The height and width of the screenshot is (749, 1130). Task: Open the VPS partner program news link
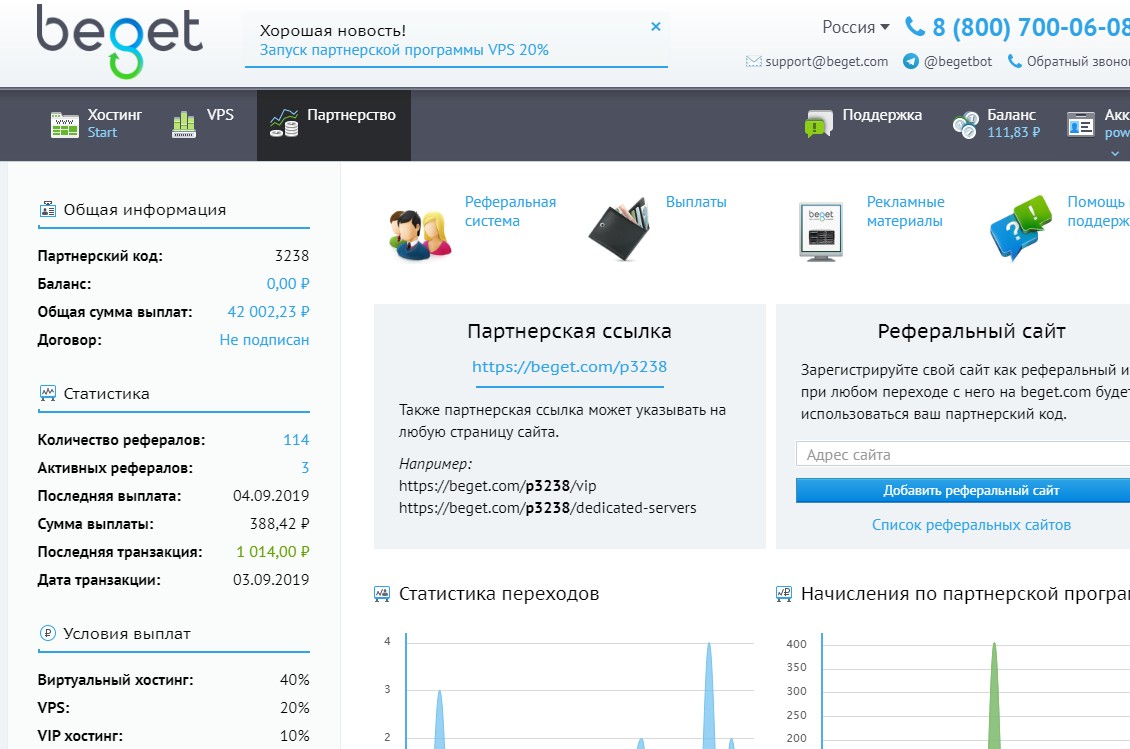(x=404, y=50)
